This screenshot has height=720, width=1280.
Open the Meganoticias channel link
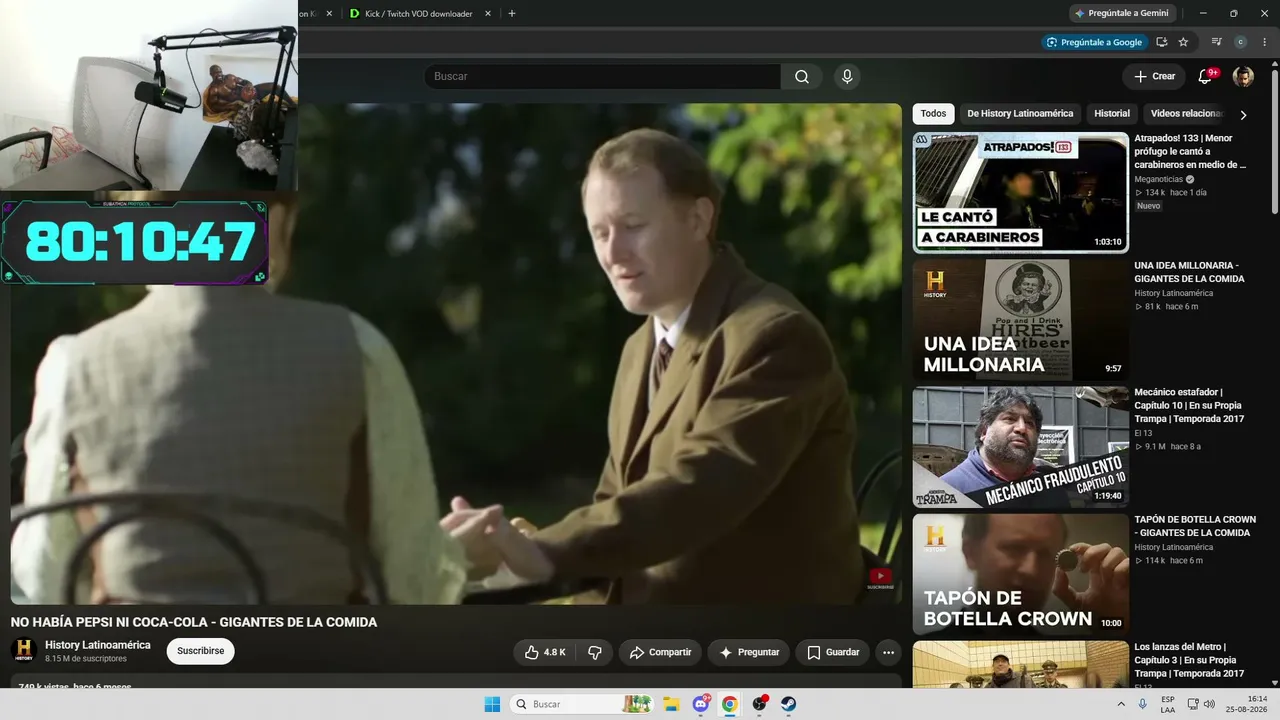coord(1159,179)
